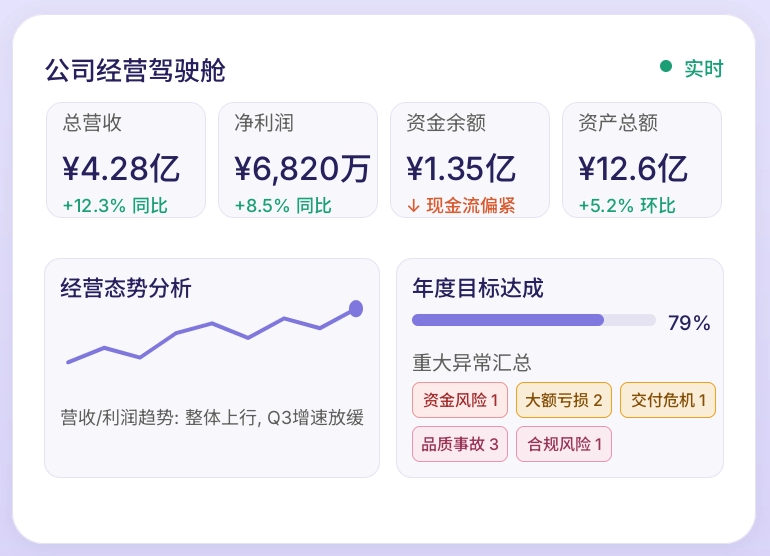The height and width of the screenshot is (556, 770).
Task: Click the +8.5% 同比 change text
Action: click(x=283, y=205)
